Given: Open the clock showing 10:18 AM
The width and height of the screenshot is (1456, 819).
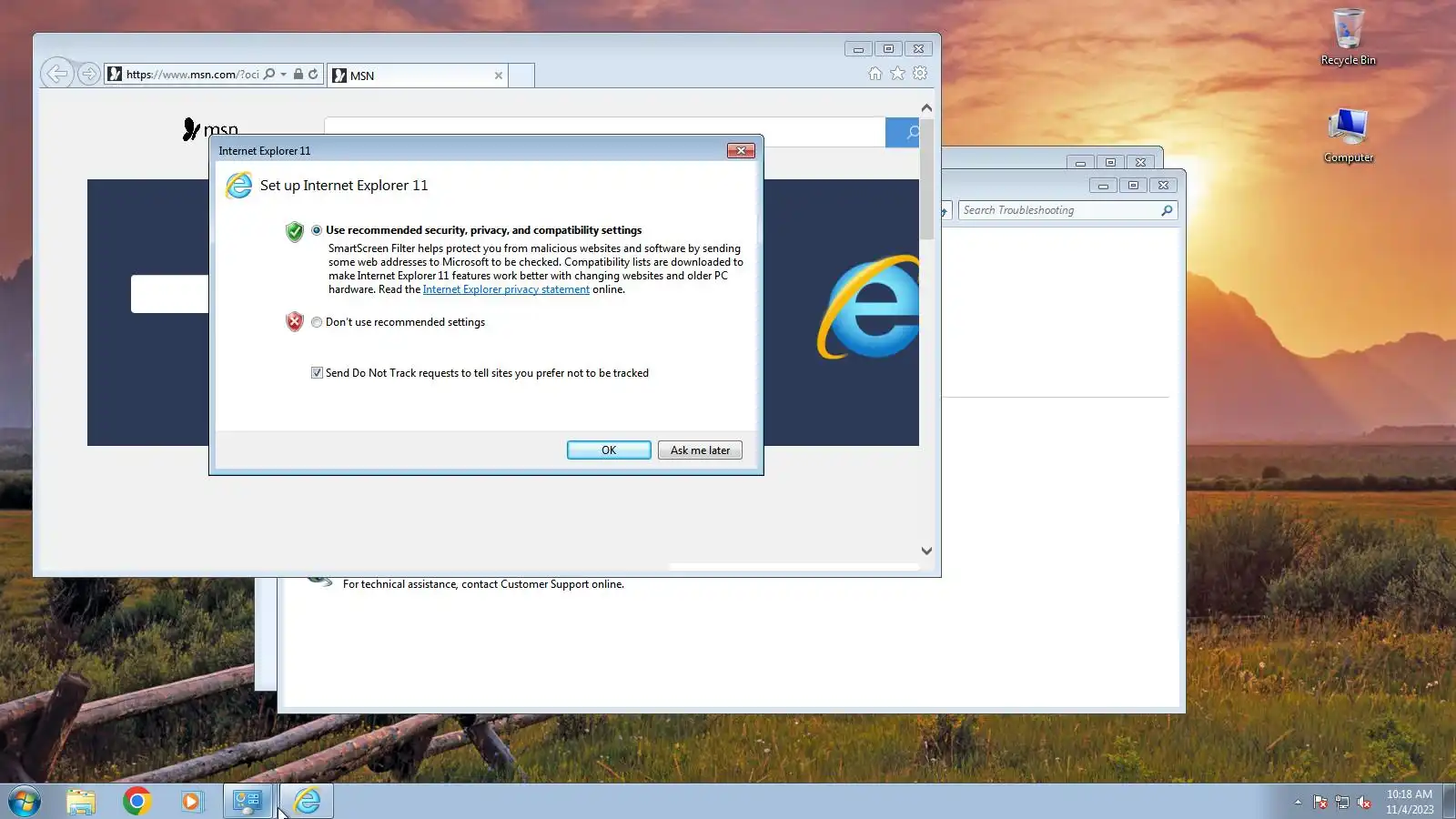Looking at the screenshot, I should [x=1410, y=802].
